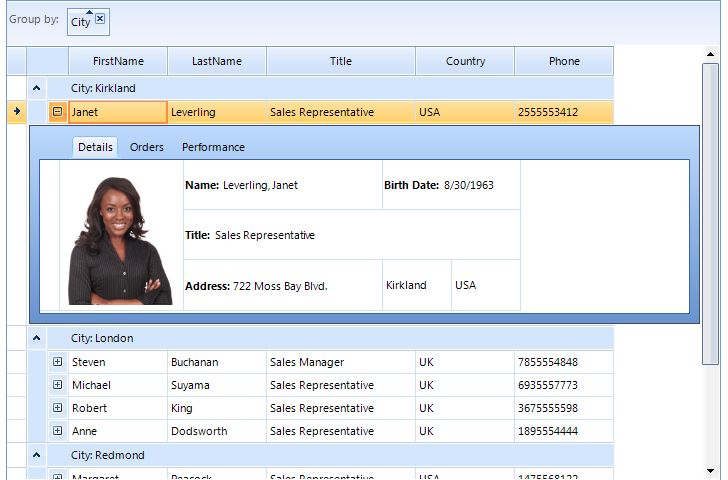The height and width of the screenshot is (480, 728).
Task: Click the vertical scrollbar up arrow
Action: click(710, 56)
